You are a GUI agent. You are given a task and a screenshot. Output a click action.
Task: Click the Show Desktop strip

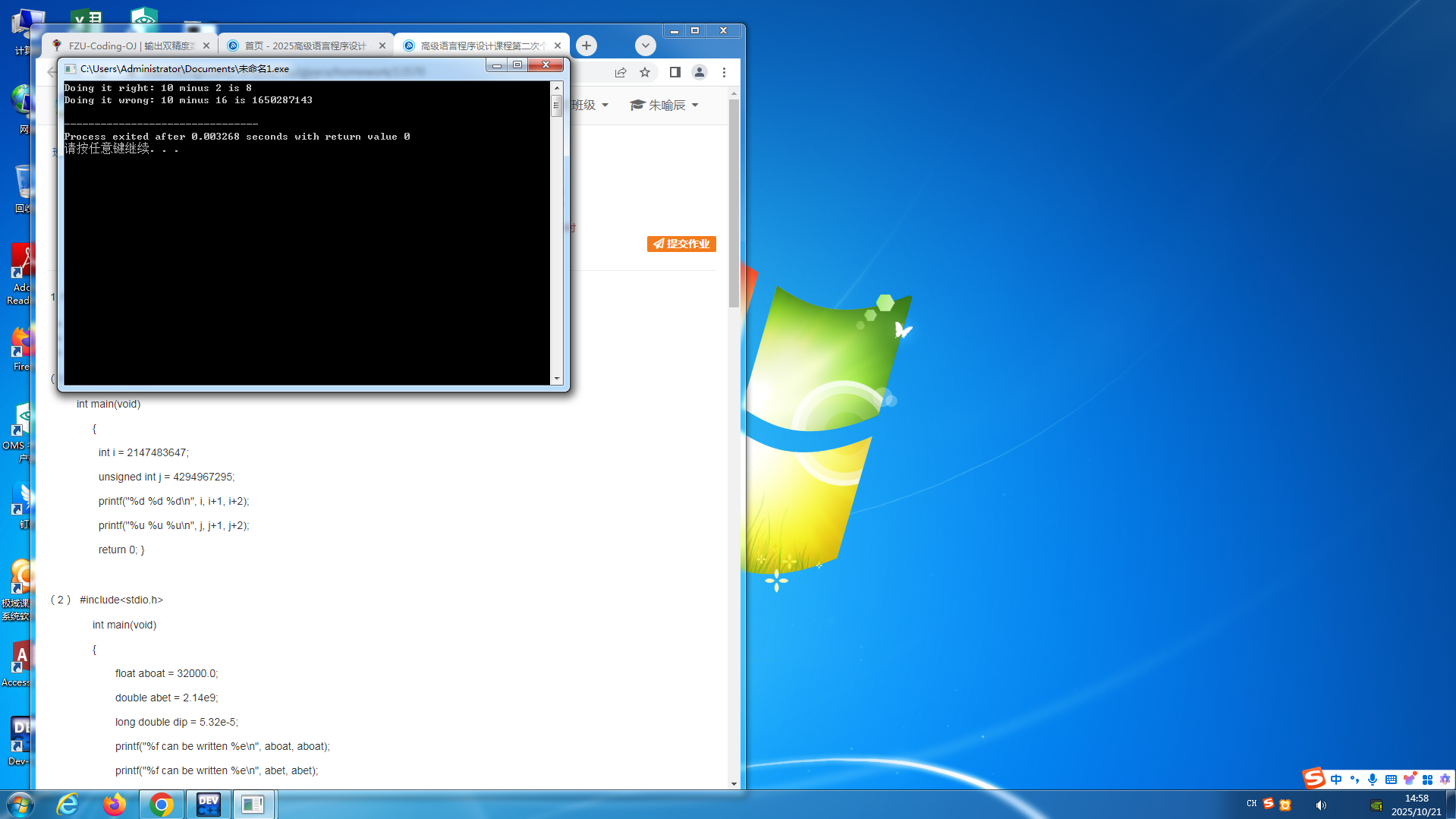pyautogui.click(x=1451, y=805)
